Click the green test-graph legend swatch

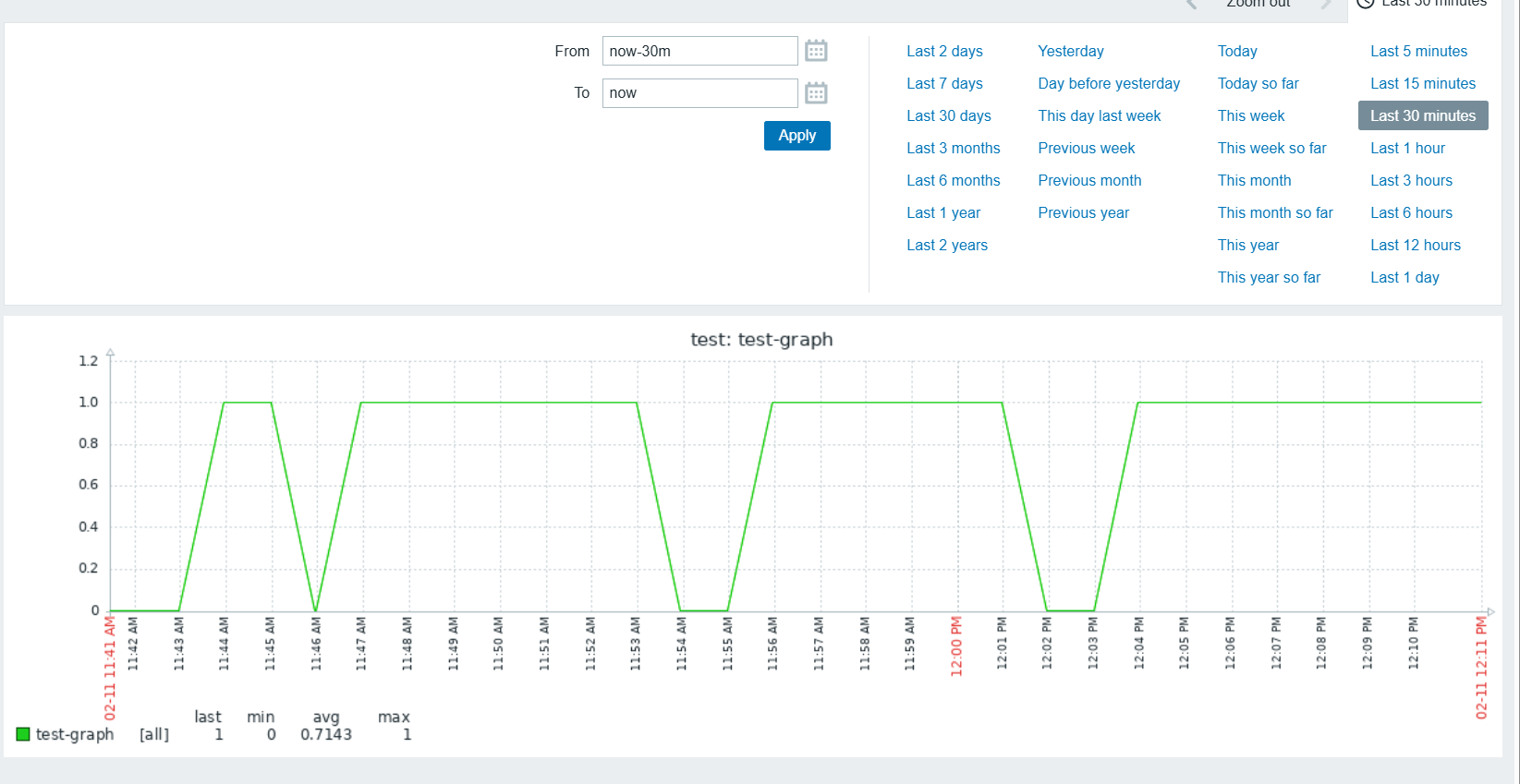pos(23,734)
